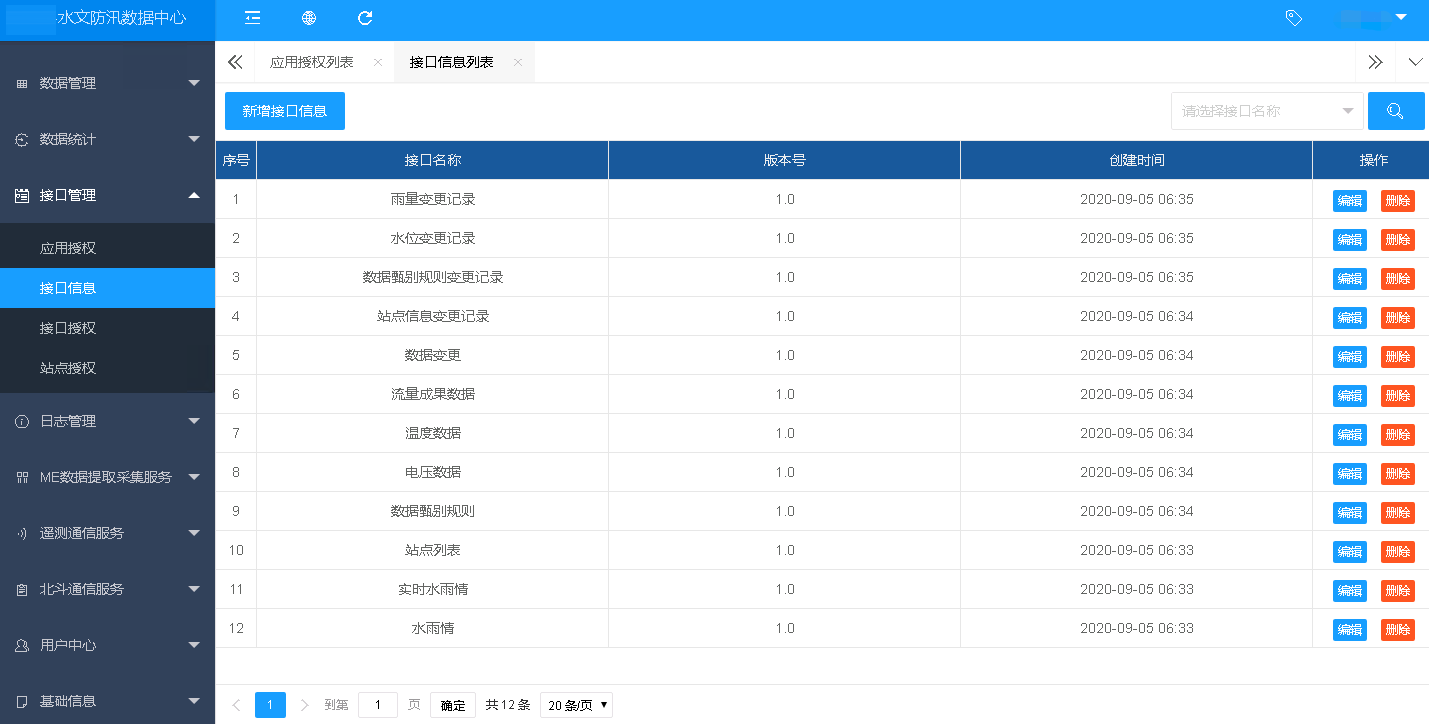The image size is (1429, 725).
Task: Edit the 雨量变更记录 row via 编辑
Action: coord(1349,200)
